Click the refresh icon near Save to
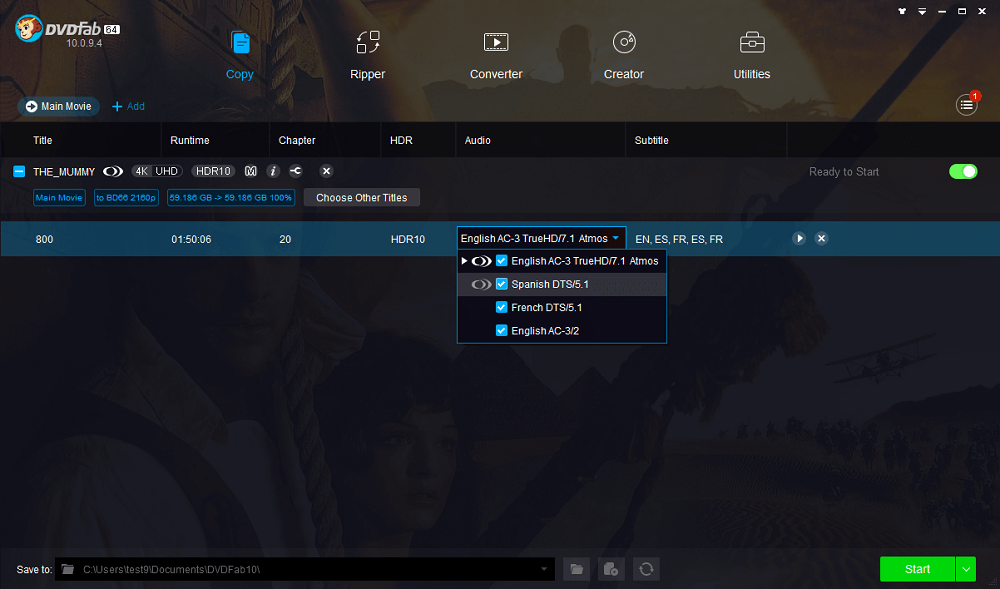The image size is (1000, 589). [646, 569]
